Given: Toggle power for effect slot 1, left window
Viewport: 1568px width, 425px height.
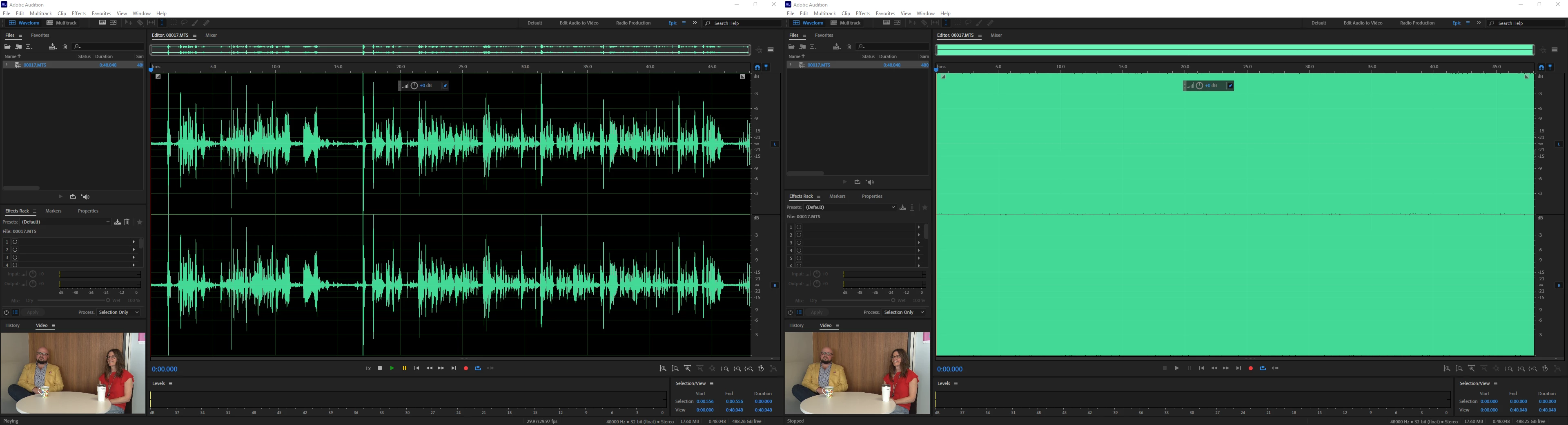Looking at the screenshot, I should pos(15,242).
